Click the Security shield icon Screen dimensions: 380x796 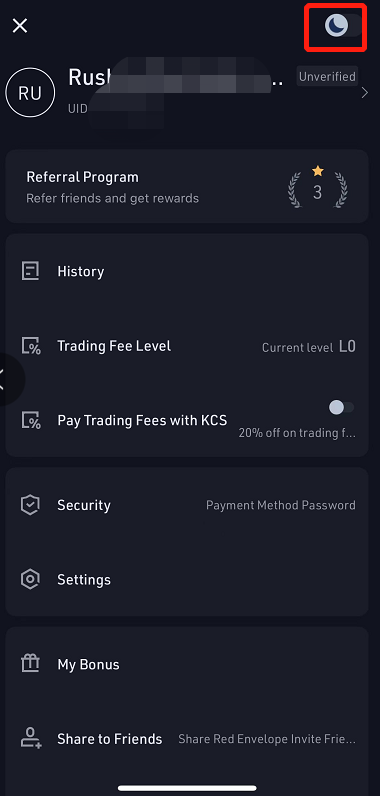pos(30,505)
